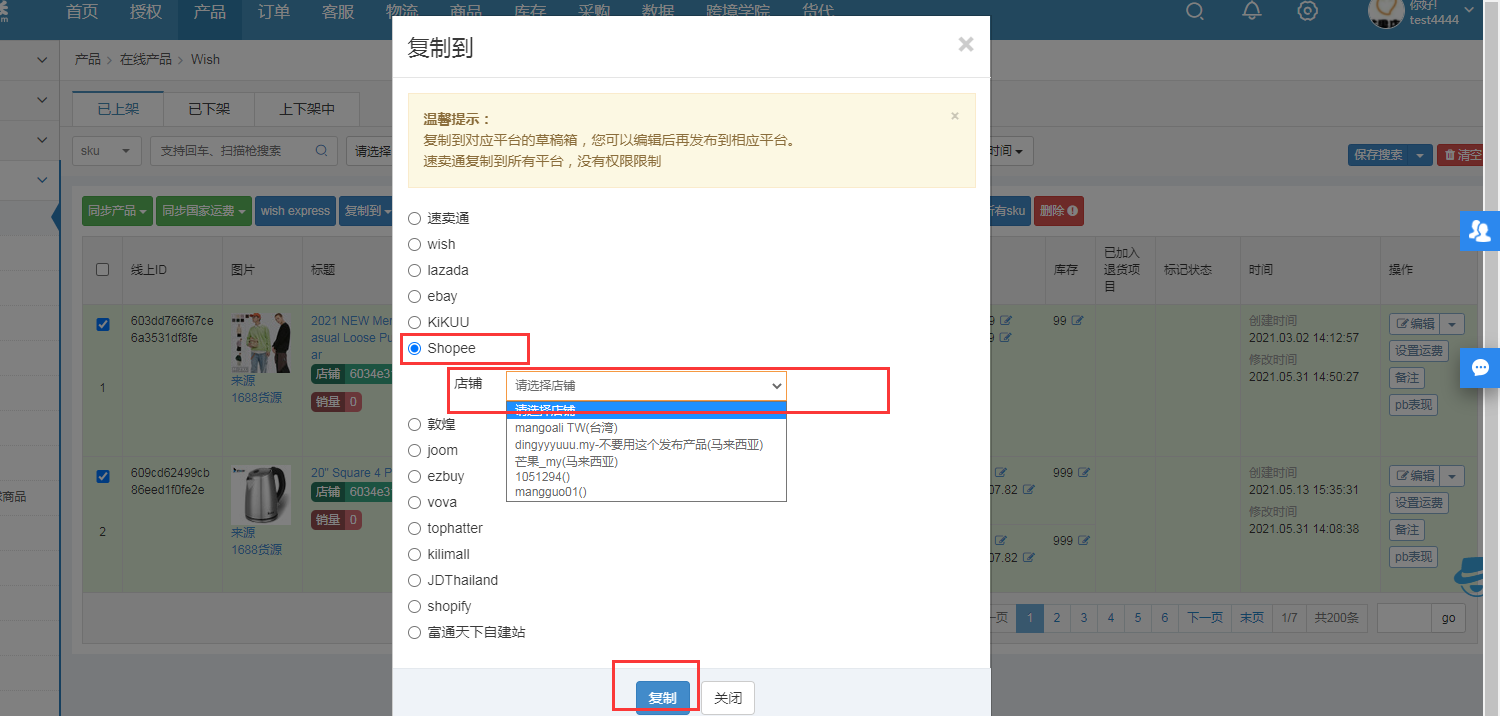The image size is (1500, 716).
Task: Click the 在线产品 breadcrumb link
Action: coord(146,59)
